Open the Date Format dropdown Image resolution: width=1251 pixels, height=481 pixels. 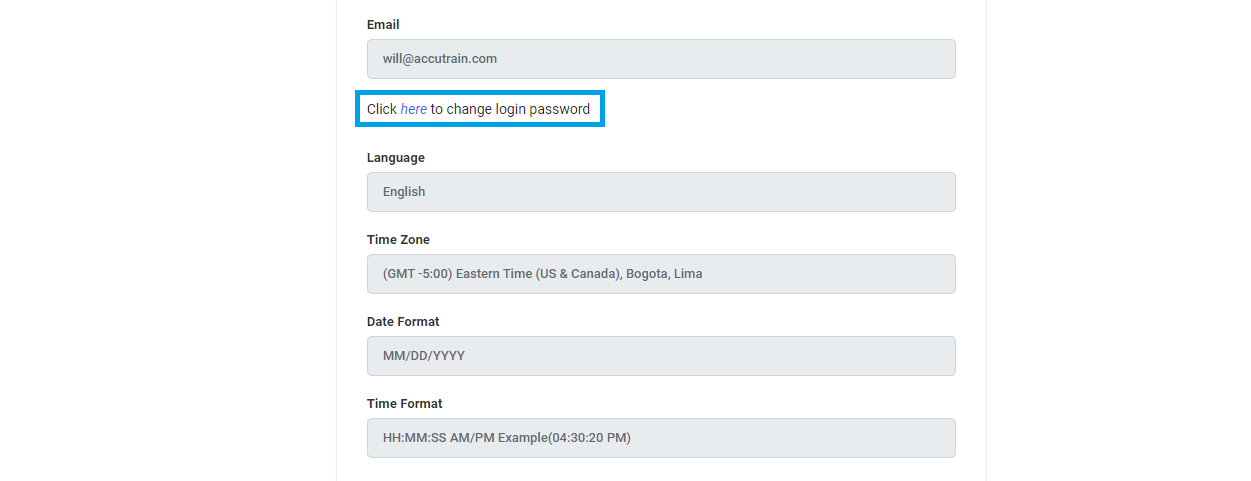click(660, 356)
